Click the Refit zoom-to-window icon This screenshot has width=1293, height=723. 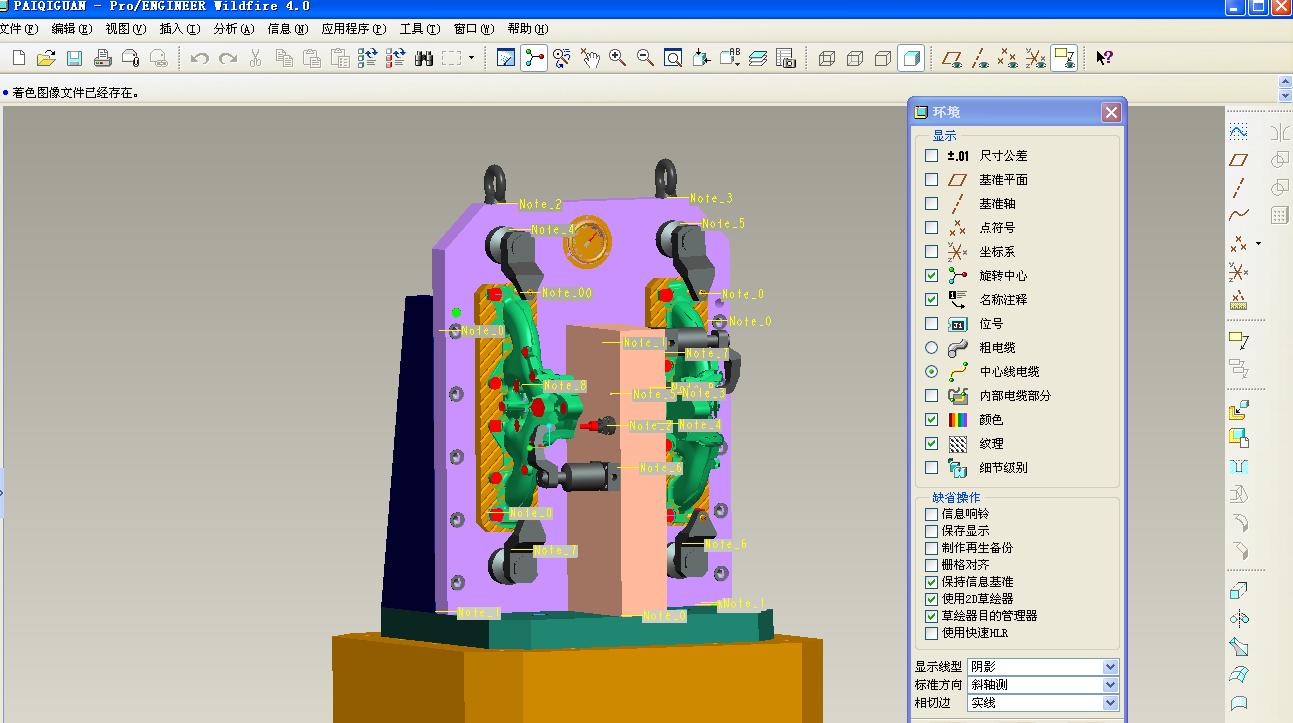674,58
